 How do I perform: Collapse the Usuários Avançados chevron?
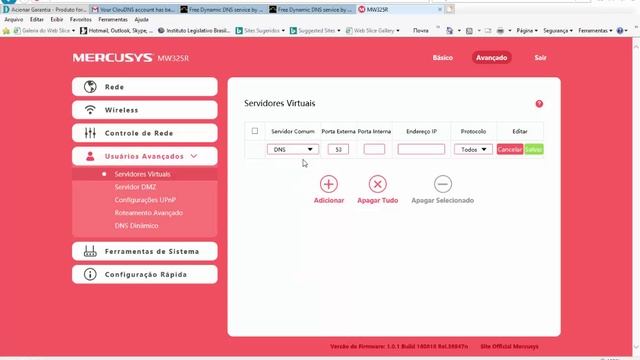(x=194, y=156)
